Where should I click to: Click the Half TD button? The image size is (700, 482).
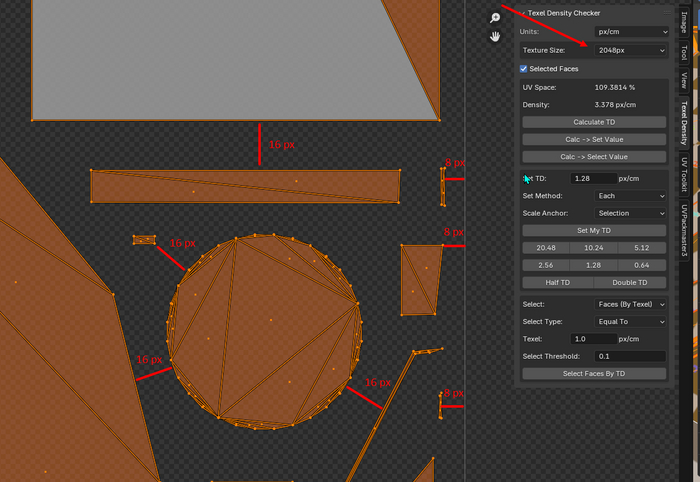(x=557, y=282)
